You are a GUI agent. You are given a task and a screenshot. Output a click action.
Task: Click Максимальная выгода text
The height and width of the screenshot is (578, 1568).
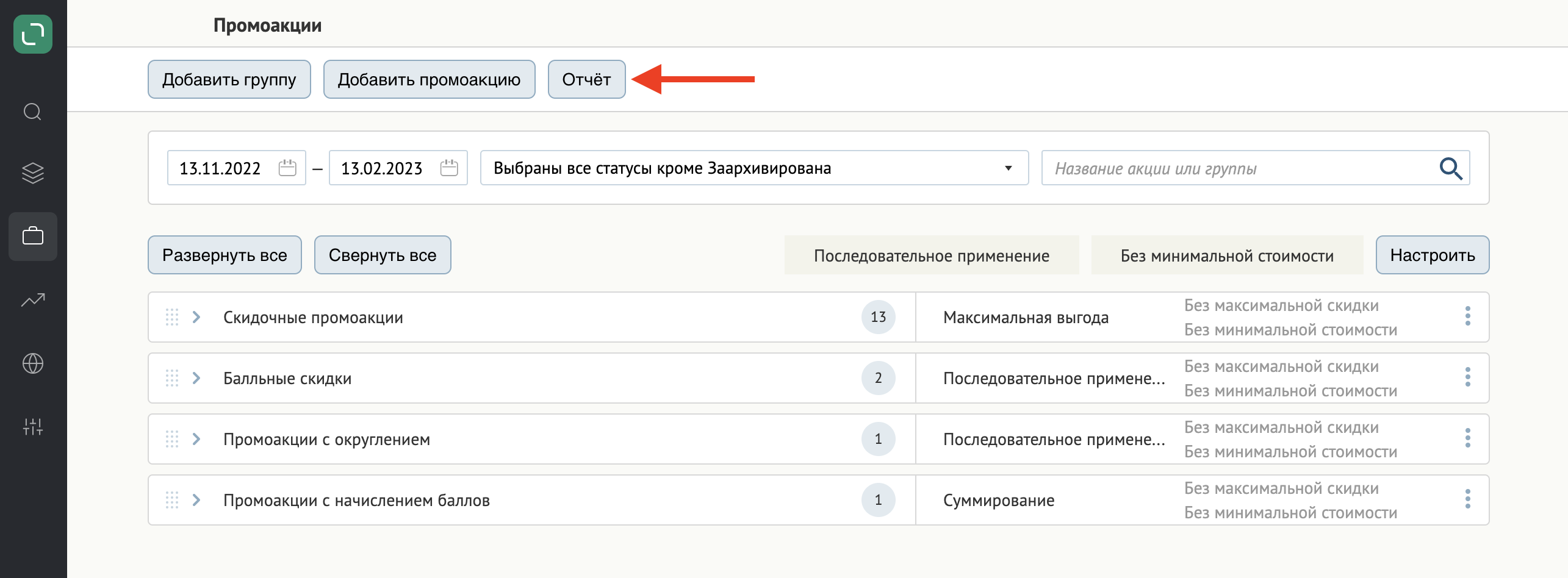click(x=1026, y=318)
